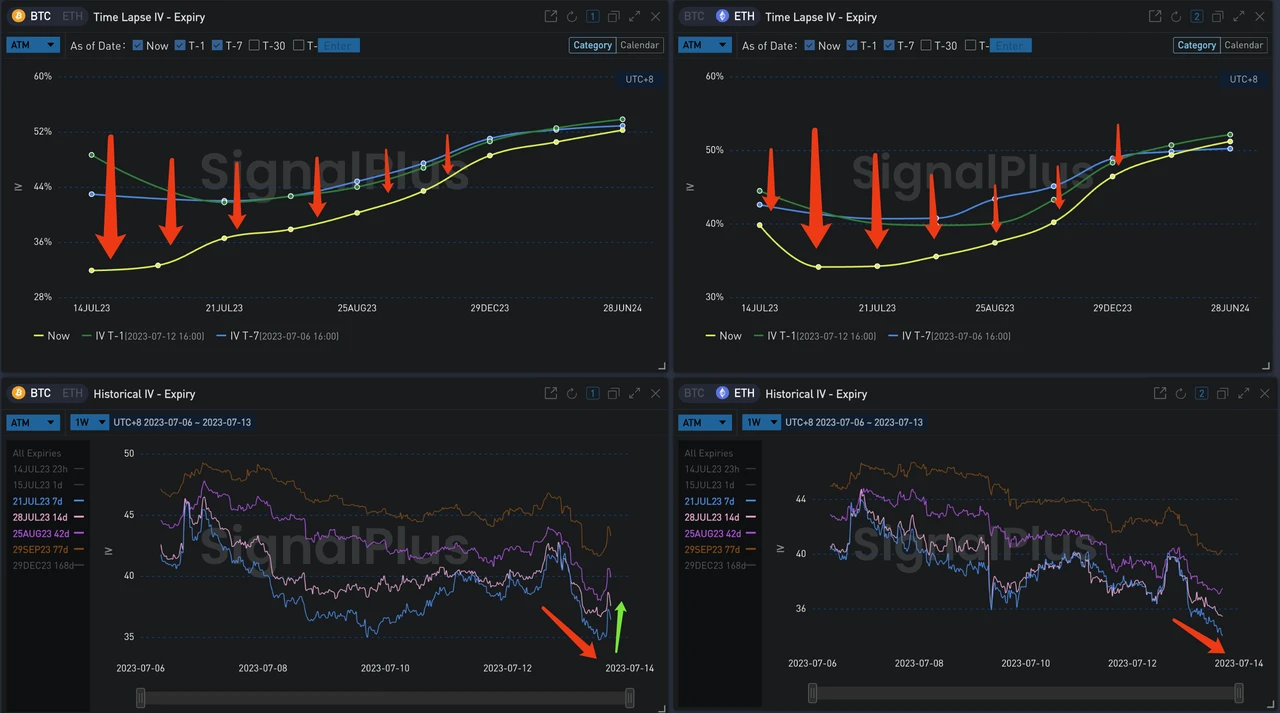This screenshot has width=1280, height=713.
Task: Switch to Calendar view in BTC Time Lapse
Action: (x=639, y=45)
